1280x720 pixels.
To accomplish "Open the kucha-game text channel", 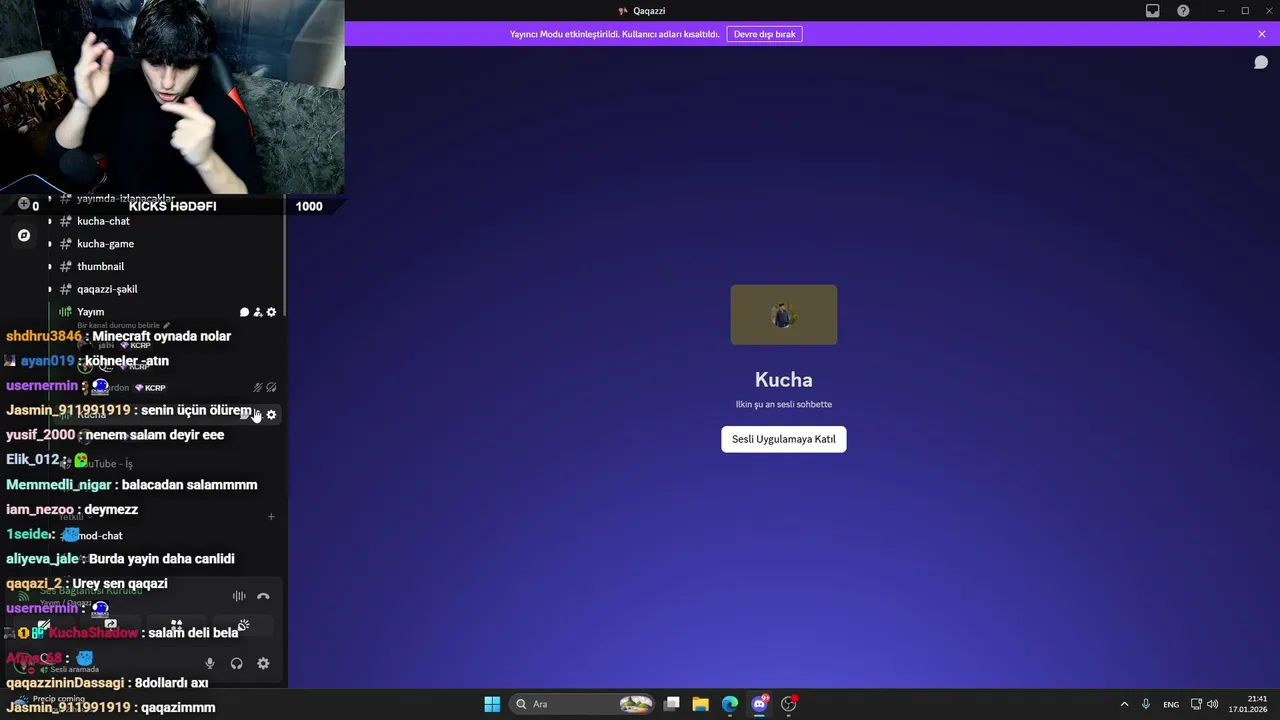I will [105, 244].
